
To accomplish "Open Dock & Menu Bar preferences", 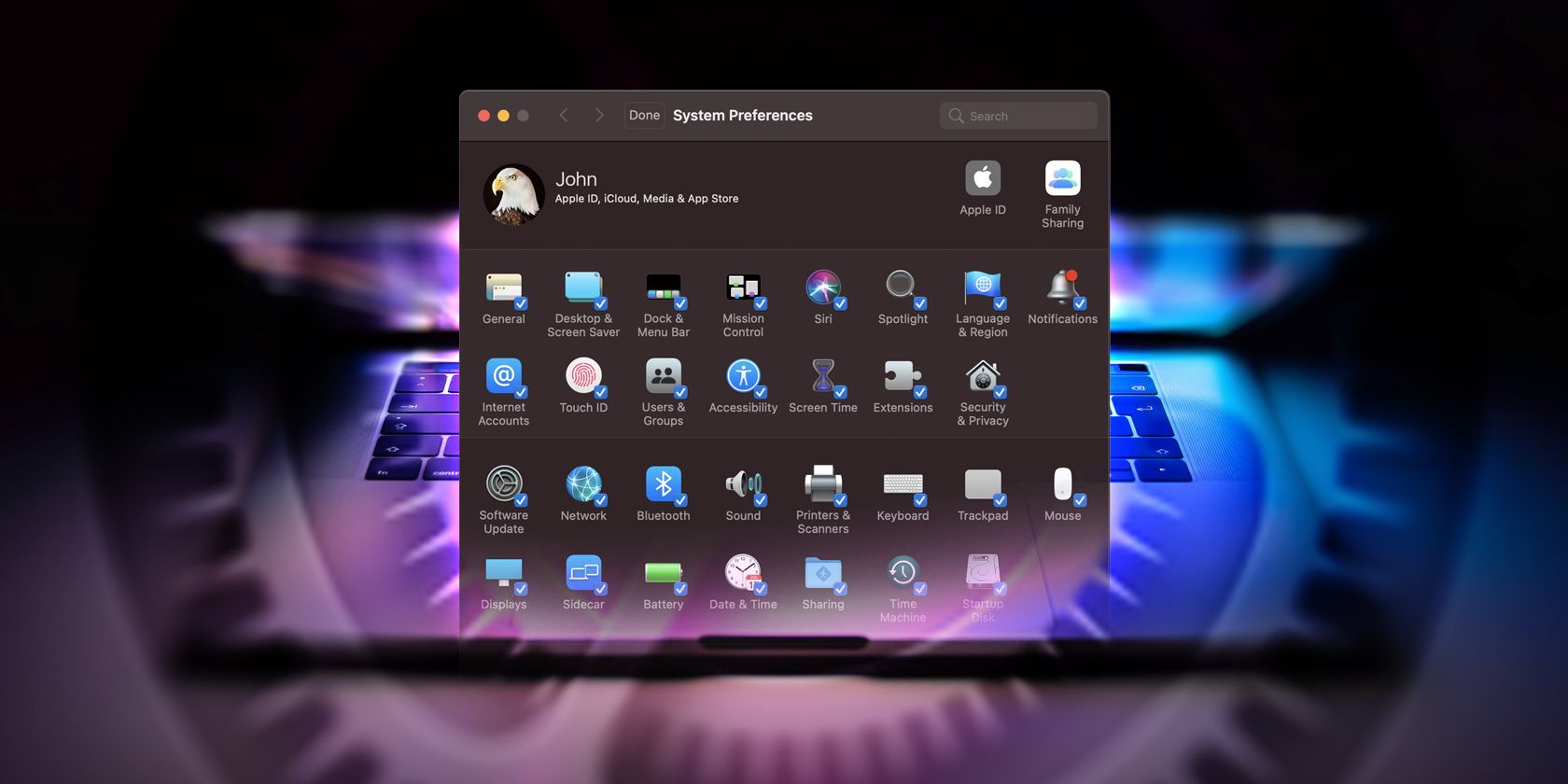I will (664, 287).
